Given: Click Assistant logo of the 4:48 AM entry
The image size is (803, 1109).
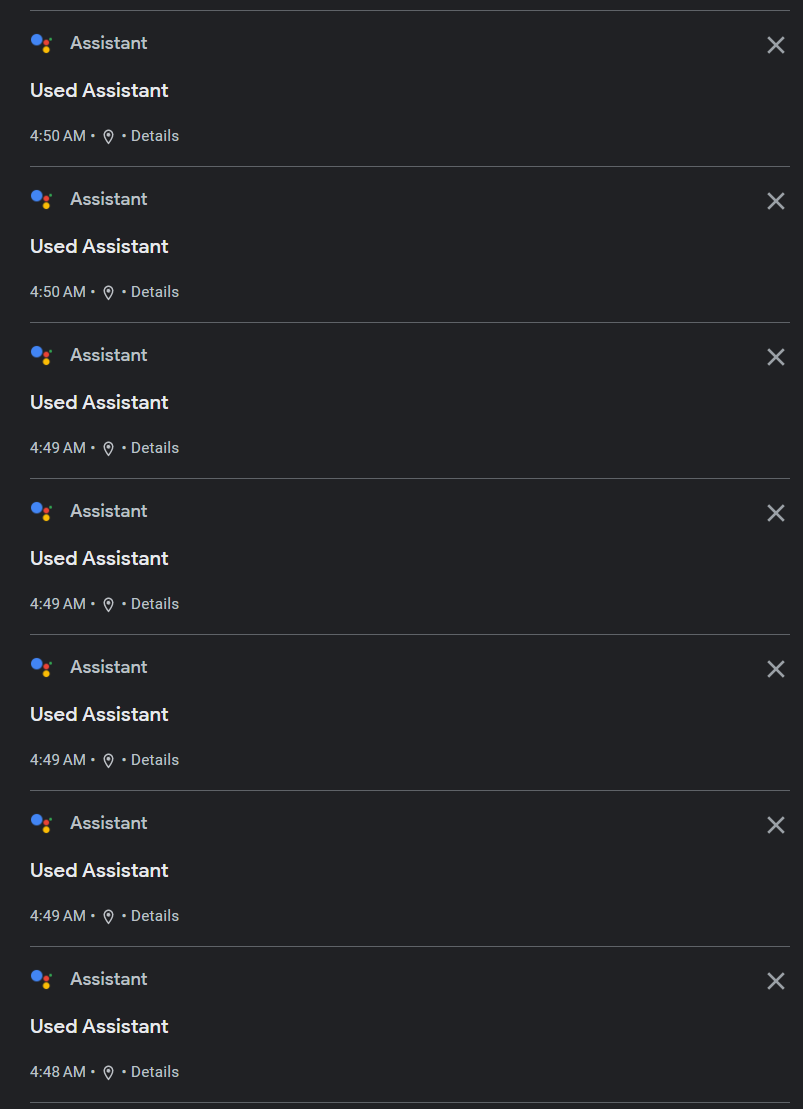Looking at the screenshot, I should [x=41, y=979].
